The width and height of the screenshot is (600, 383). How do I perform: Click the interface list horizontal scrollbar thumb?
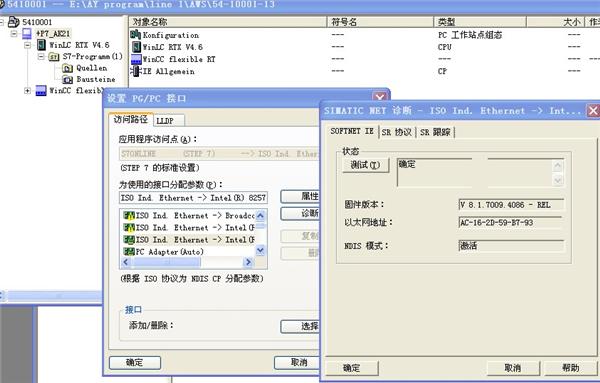(x=166, y=262)
